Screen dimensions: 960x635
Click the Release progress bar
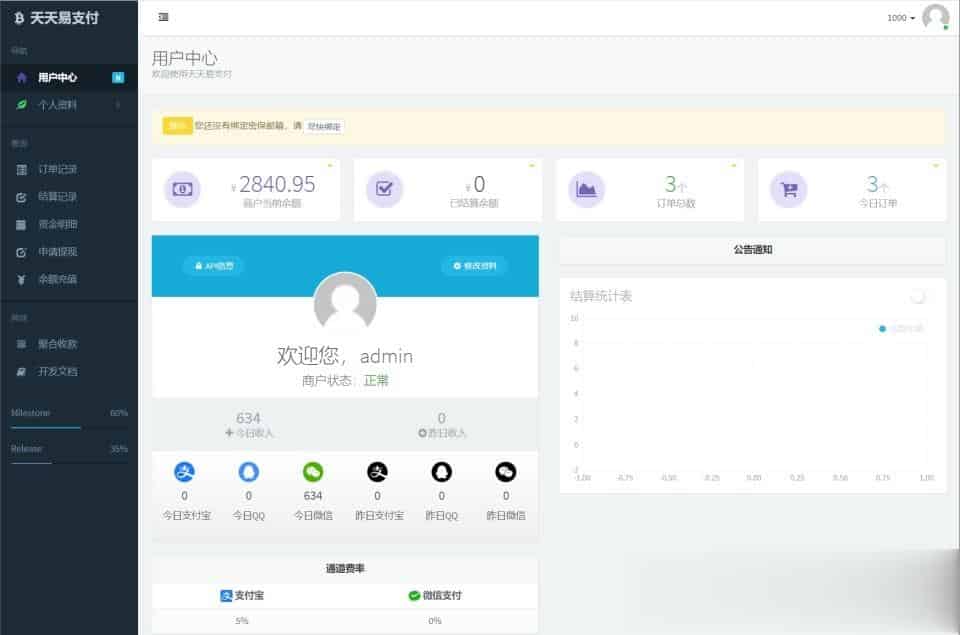[x=69, y=463]
